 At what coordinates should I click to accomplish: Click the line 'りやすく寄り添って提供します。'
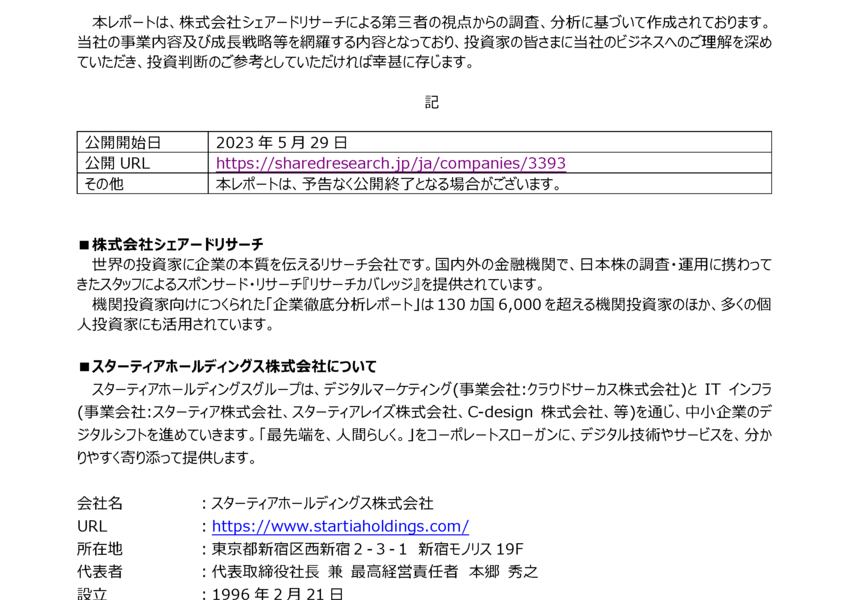tap(166, 458)
